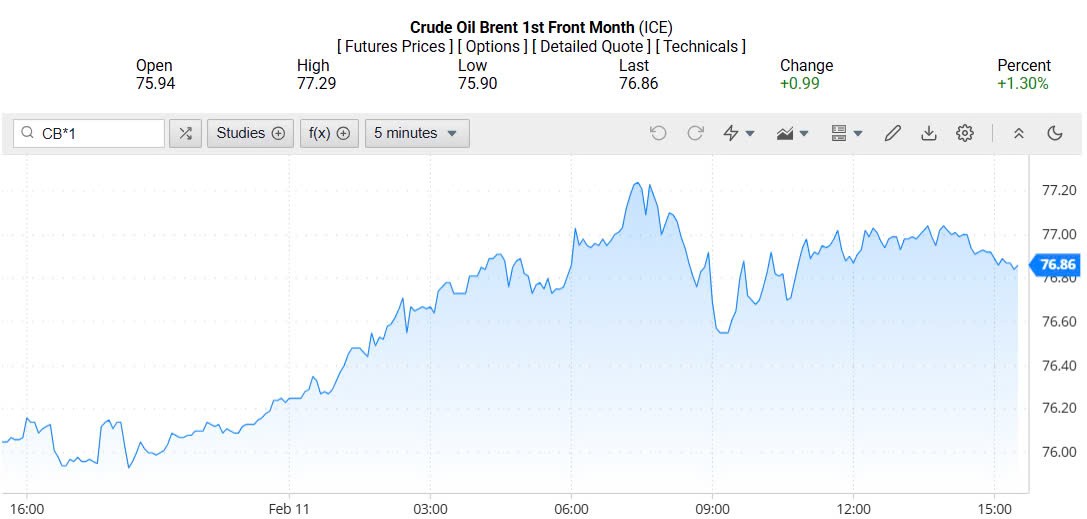Toggle dark mode moon icon

click(x=1054, y=133)
